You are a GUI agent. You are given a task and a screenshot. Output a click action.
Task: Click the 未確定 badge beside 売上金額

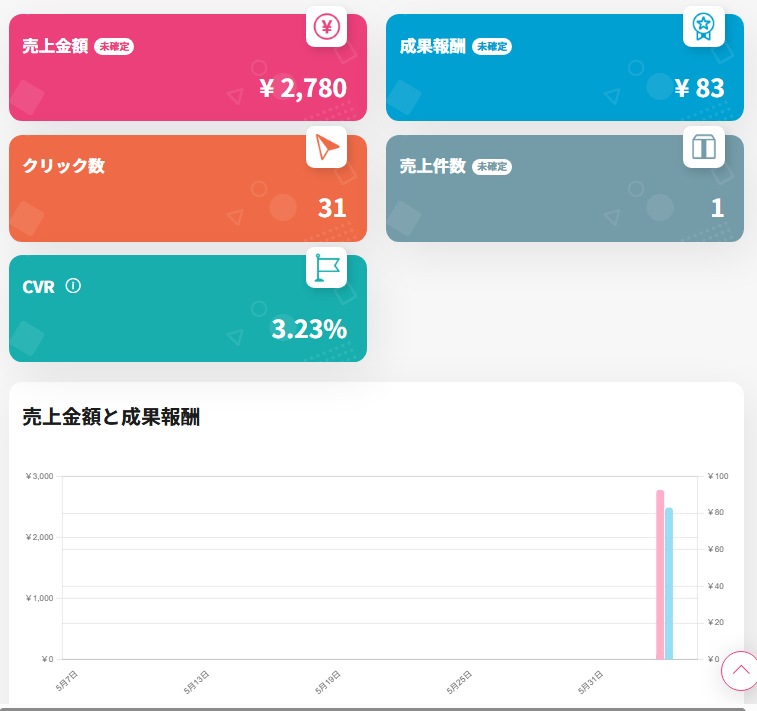114,46
